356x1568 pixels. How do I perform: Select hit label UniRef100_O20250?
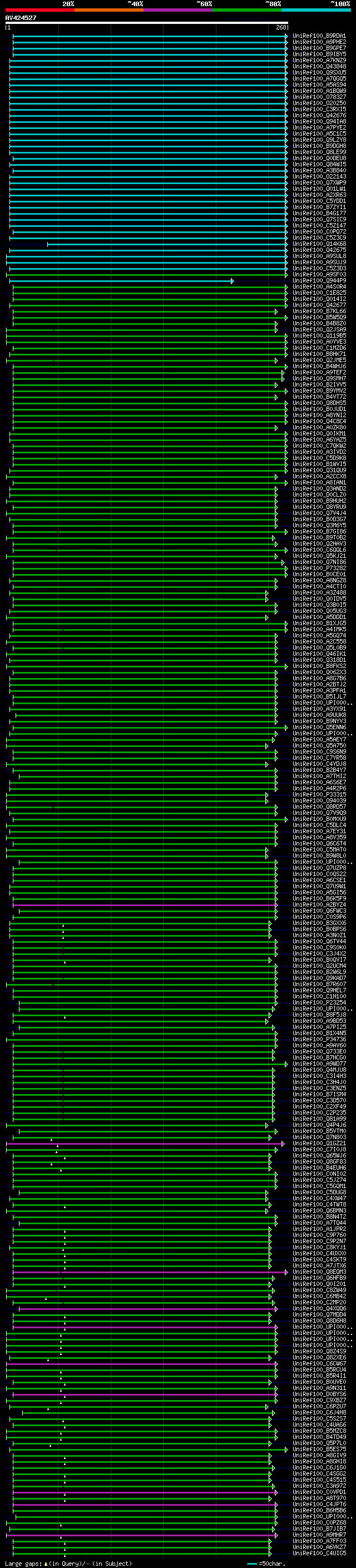[x=319, y=103]
